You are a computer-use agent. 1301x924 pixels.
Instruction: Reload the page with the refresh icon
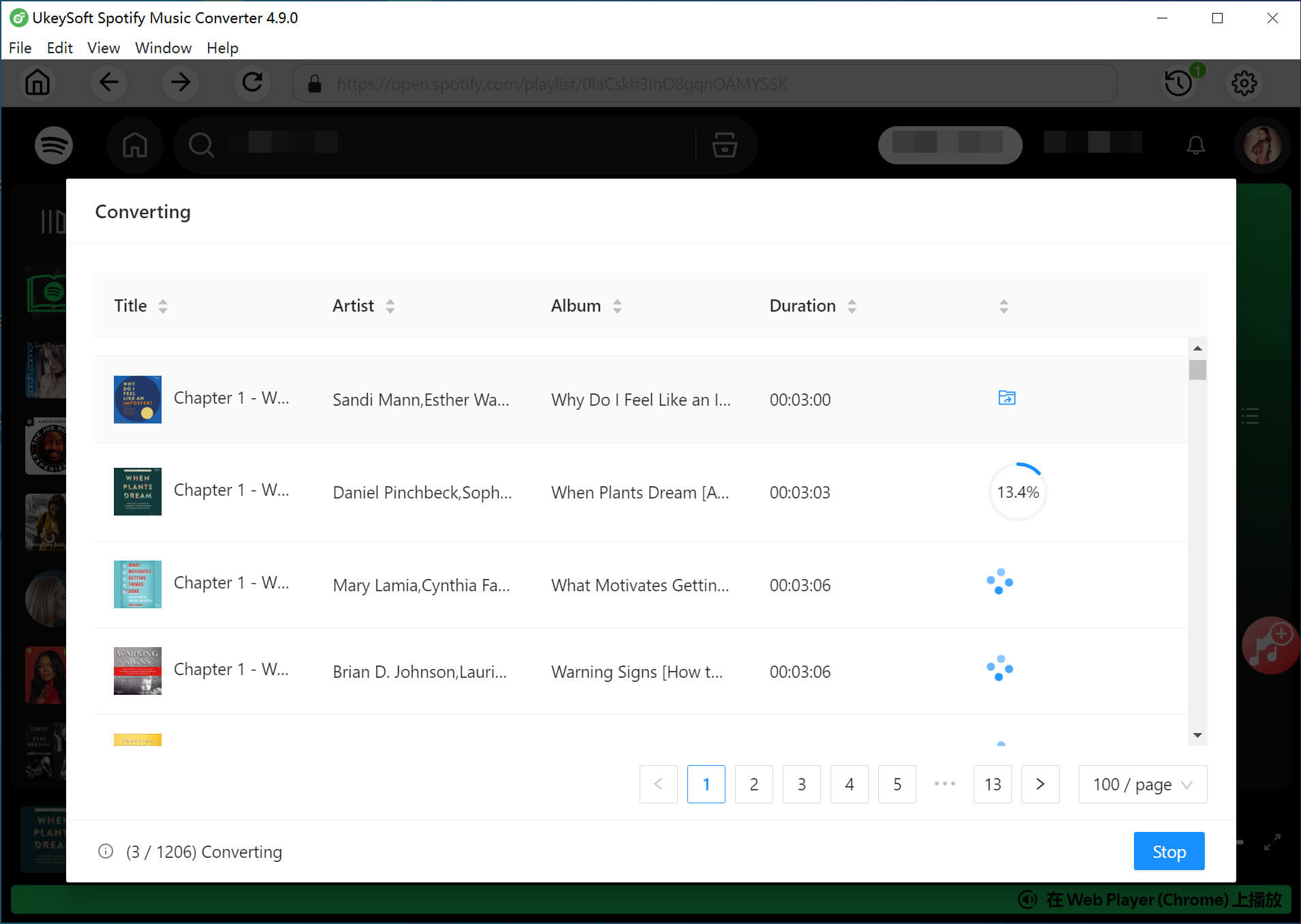[252, 83]
